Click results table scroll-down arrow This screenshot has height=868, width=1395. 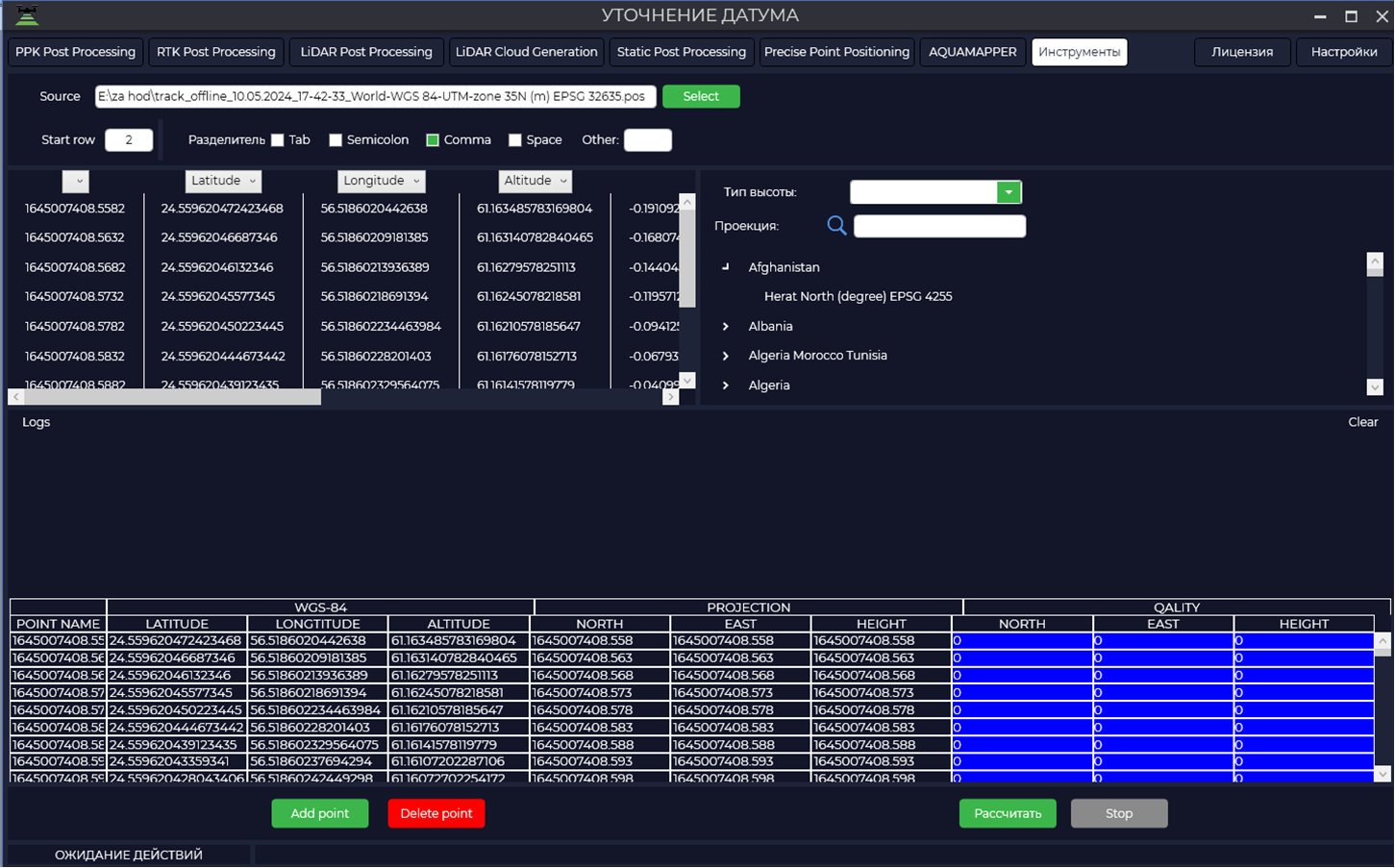click(x=1383, y=774)
